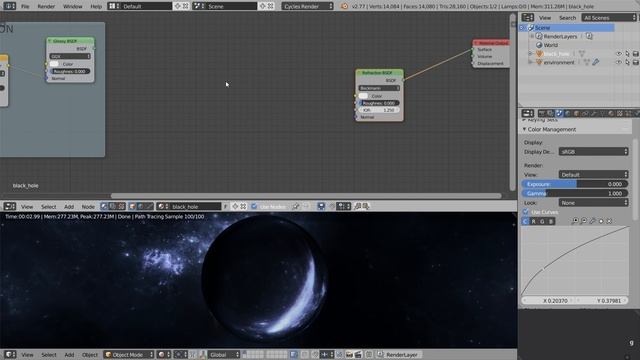Adjust the Gamma slider

point(575,193)
